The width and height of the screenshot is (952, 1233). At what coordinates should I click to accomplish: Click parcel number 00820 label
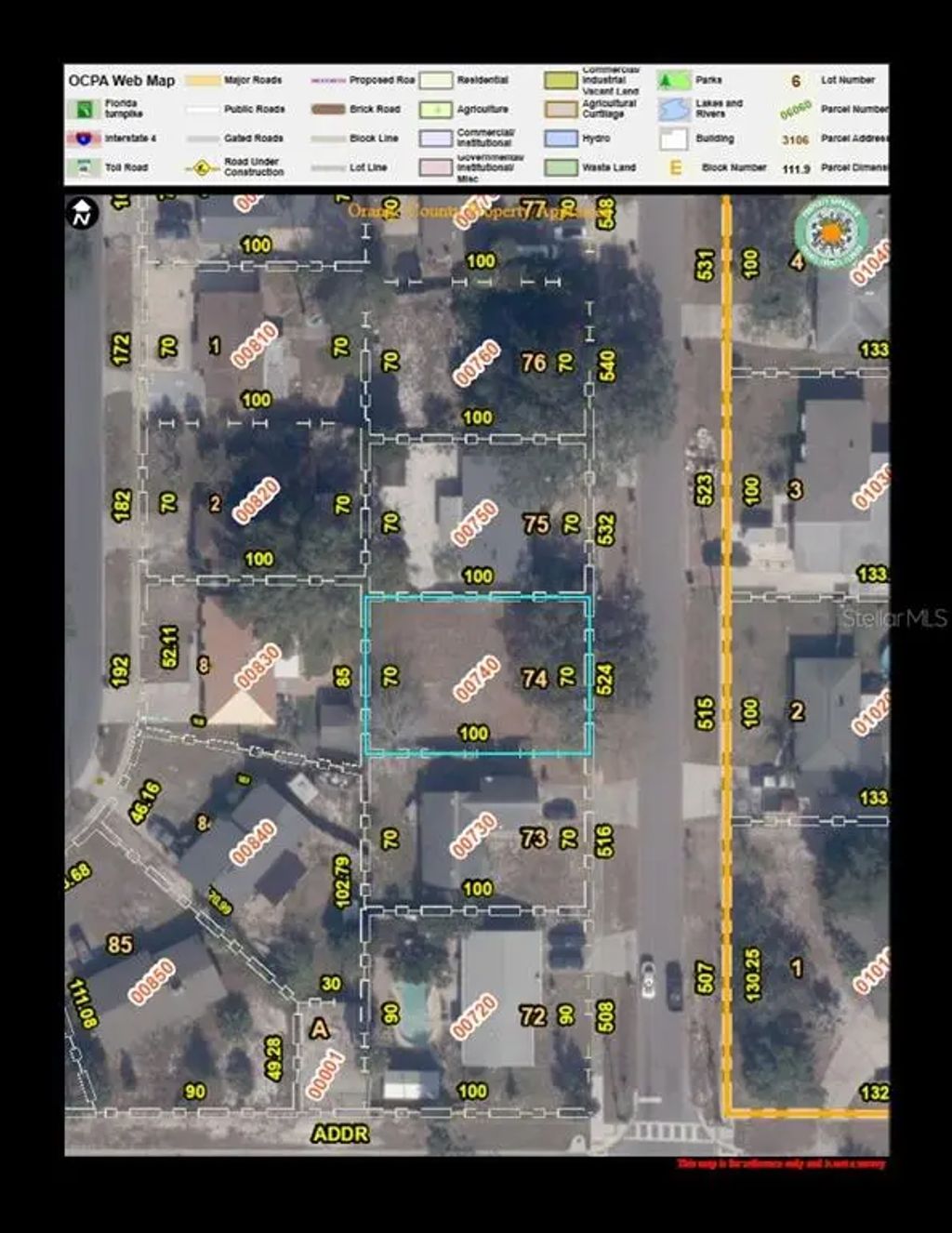[257, 501]
